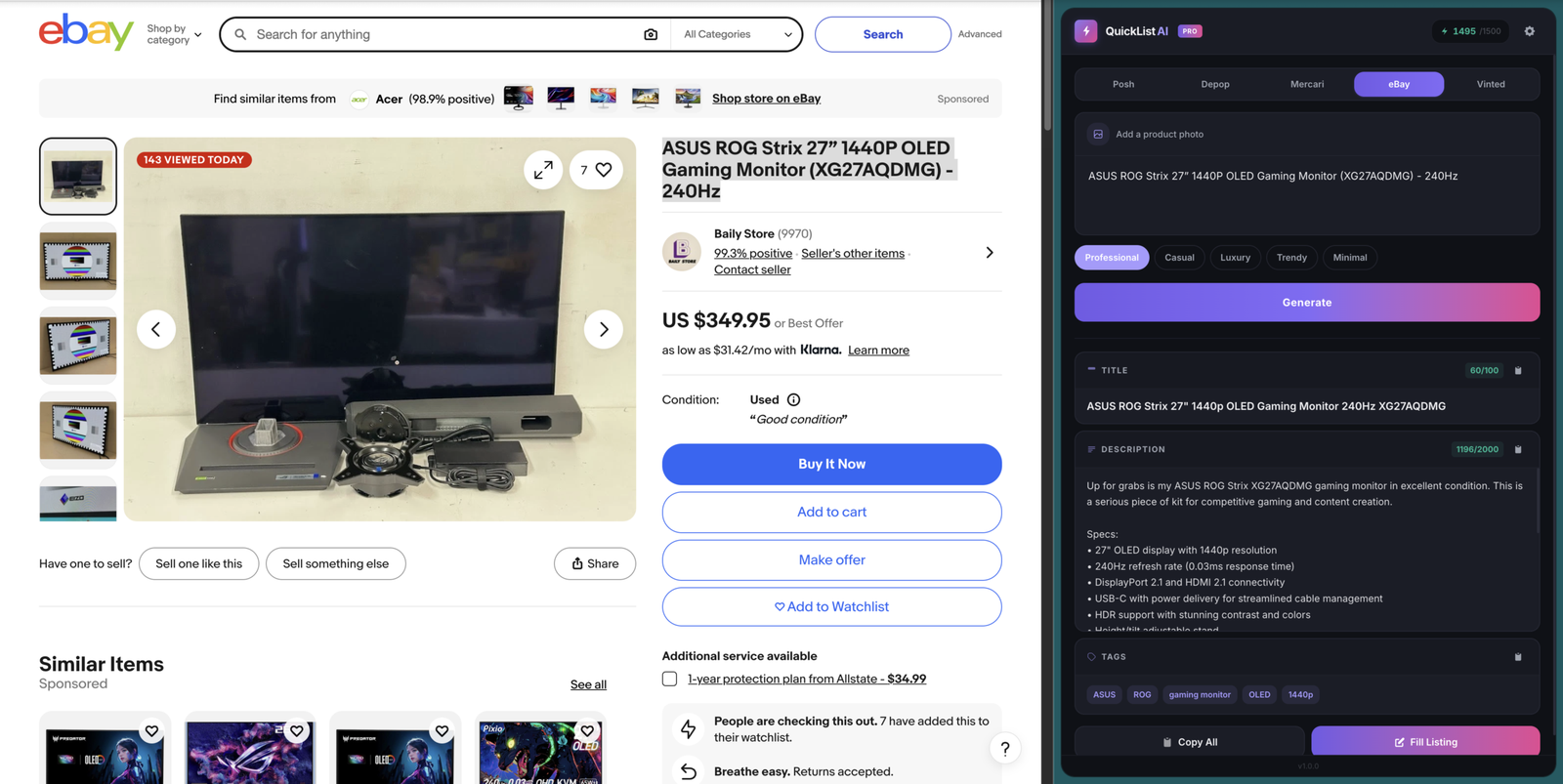Select the Professional tone chip

tap(1112, 258)
